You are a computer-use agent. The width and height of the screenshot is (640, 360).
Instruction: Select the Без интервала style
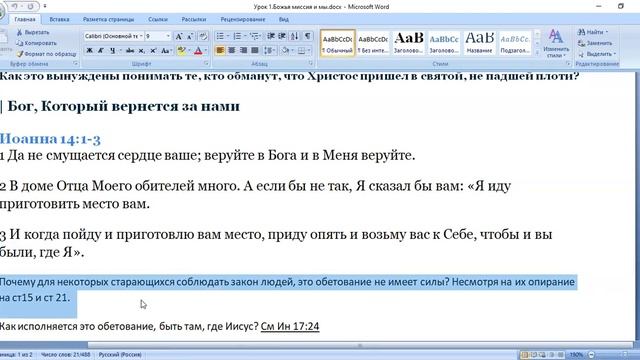pyautogui.click(x=373, y=43)
